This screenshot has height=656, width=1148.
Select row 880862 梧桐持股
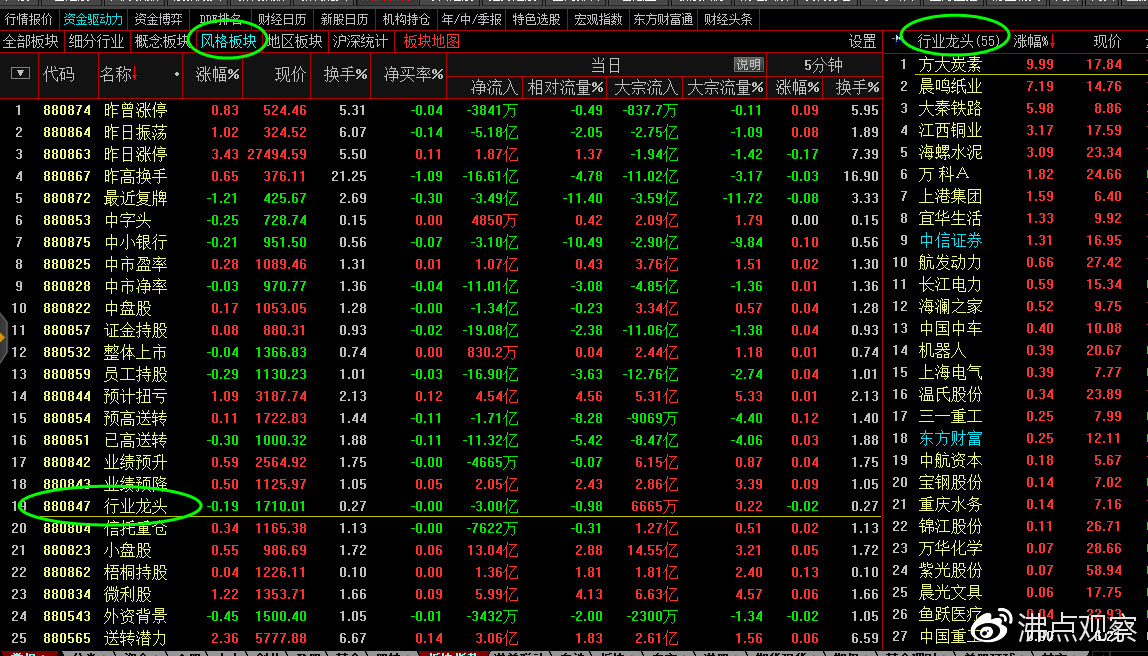tap(442, 572)
